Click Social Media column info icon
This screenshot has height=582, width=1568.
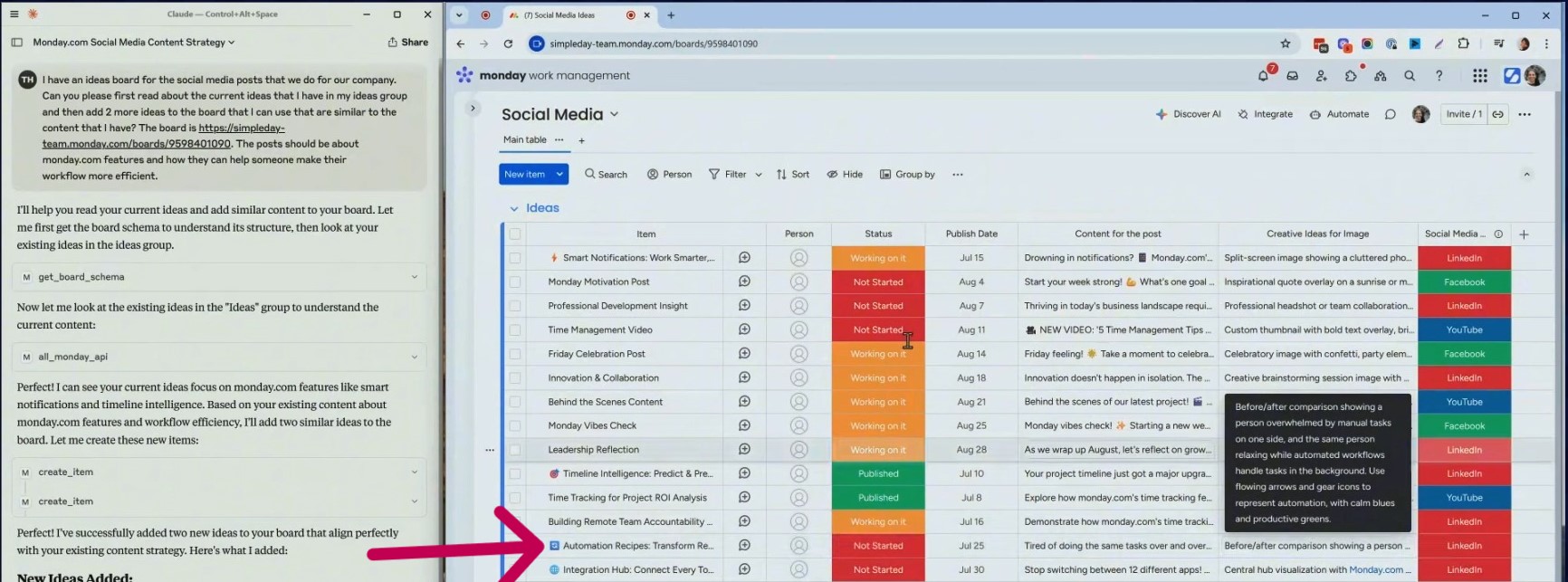point(1498,234)
